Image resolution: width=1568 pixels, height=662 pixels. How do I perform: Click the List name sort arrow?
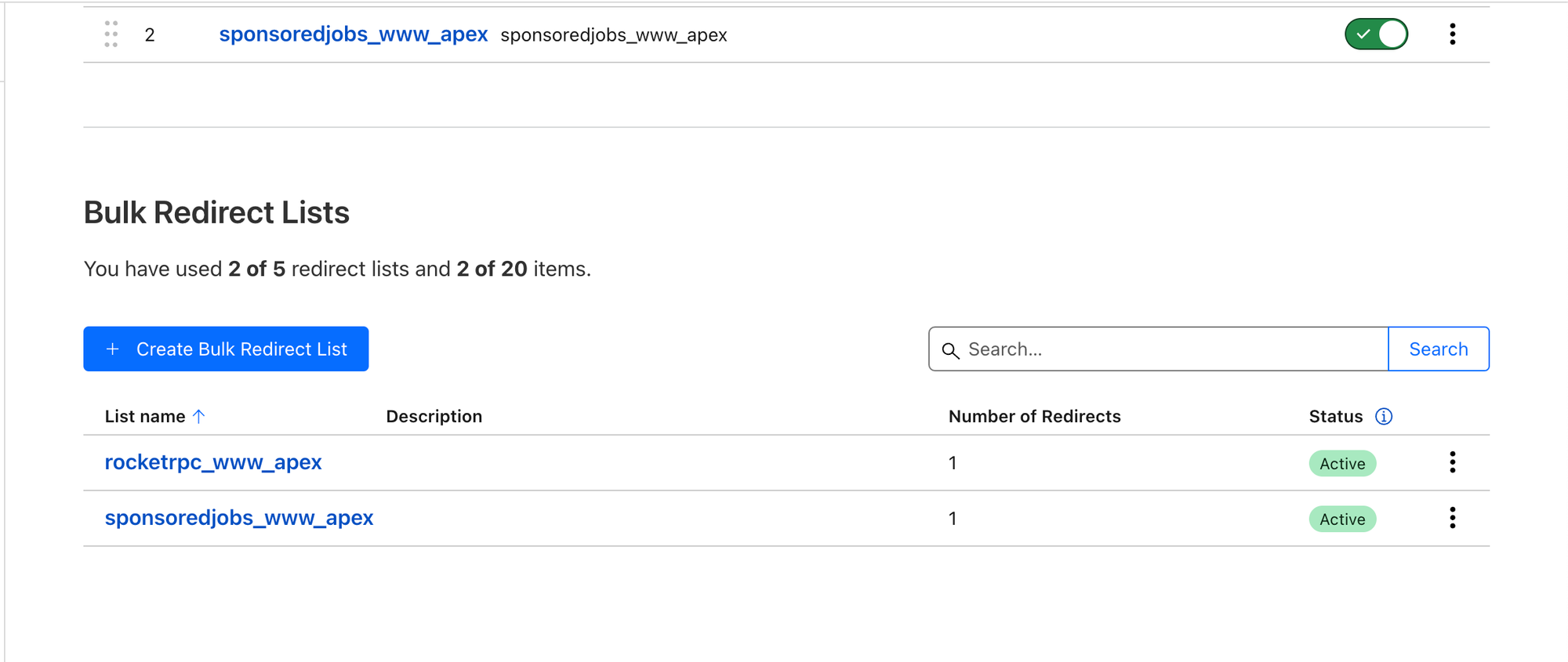[199, 416]
